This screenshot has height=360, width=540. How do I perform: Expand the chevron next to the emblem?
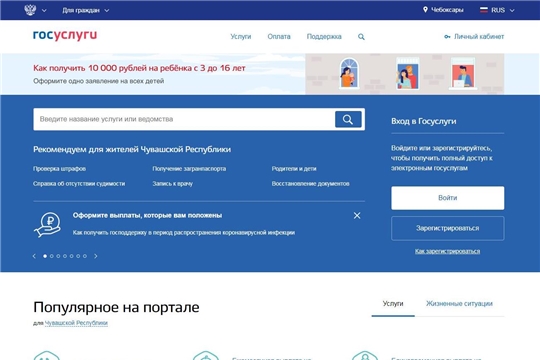(x=44, y=10)
